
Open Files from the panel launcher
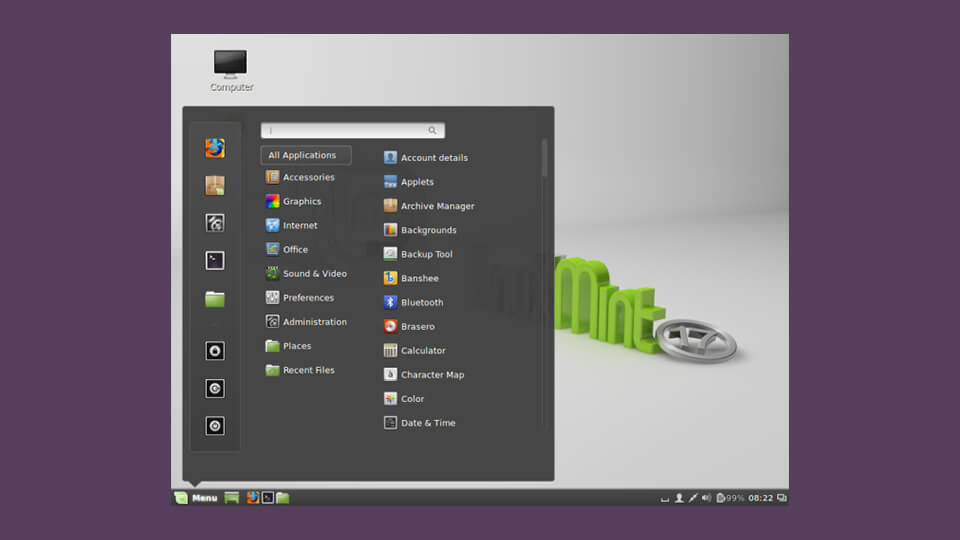[x=282, y=498]
